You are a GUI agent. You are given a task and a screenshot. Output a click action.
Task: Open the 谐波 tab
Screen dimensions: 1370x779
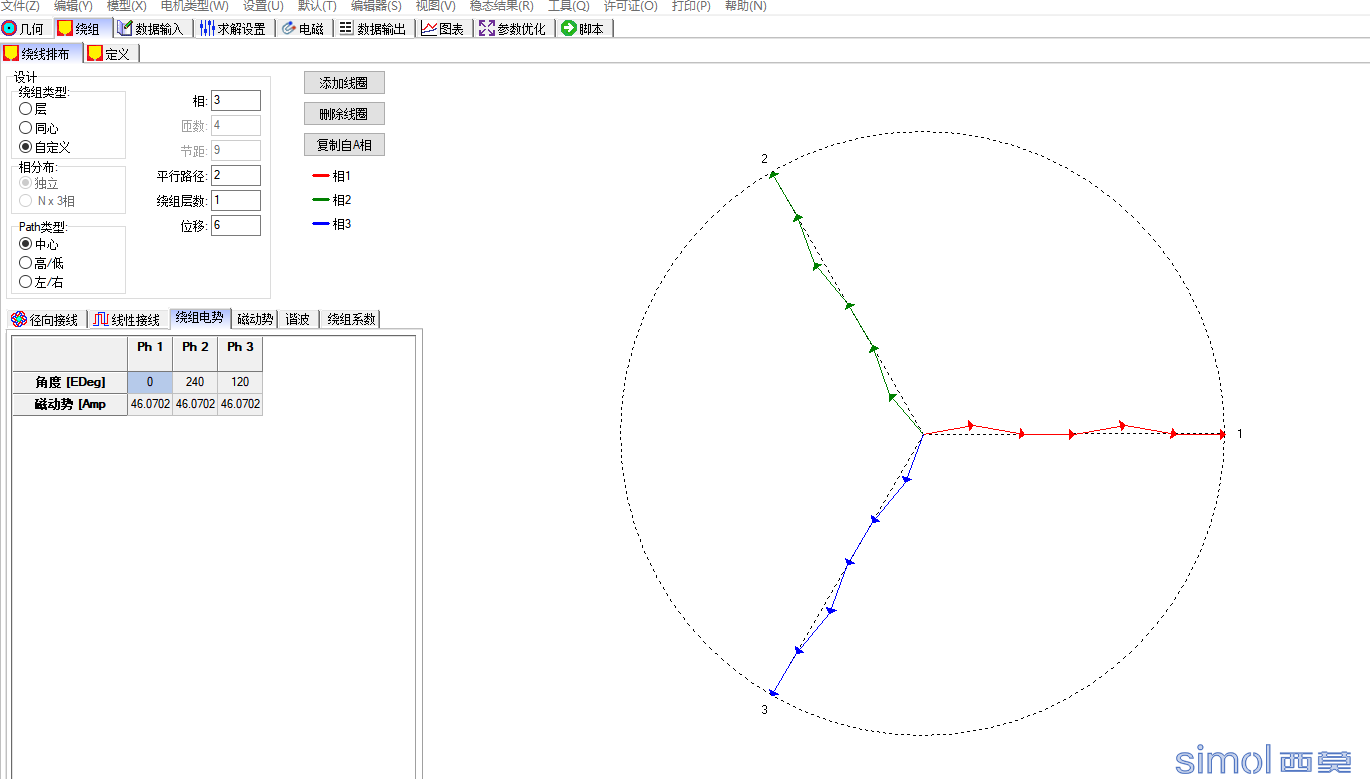298,319
